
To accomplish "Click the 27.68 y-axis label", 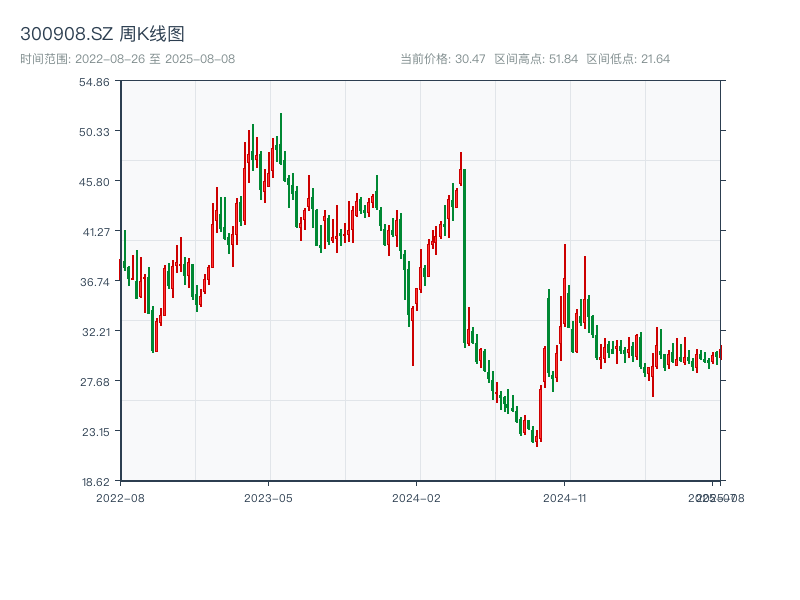I will 95,382.
